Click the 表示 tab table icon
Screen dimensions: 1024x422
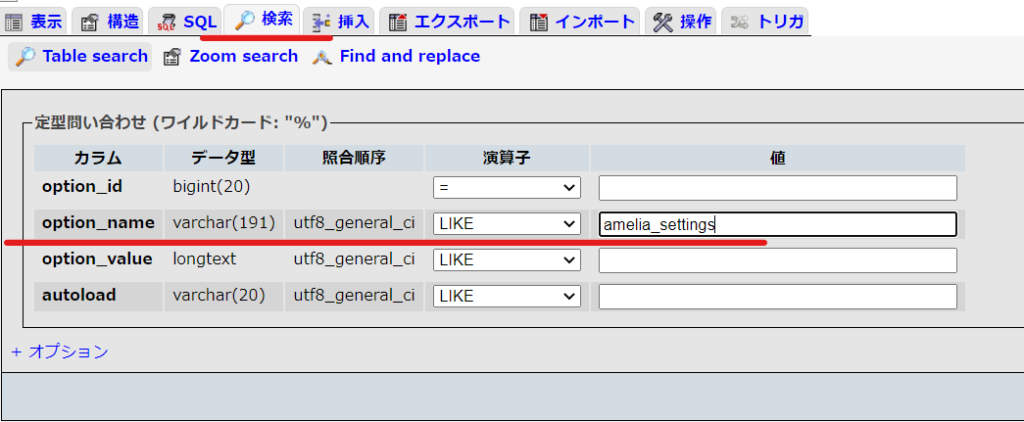[x=13, y=23]
